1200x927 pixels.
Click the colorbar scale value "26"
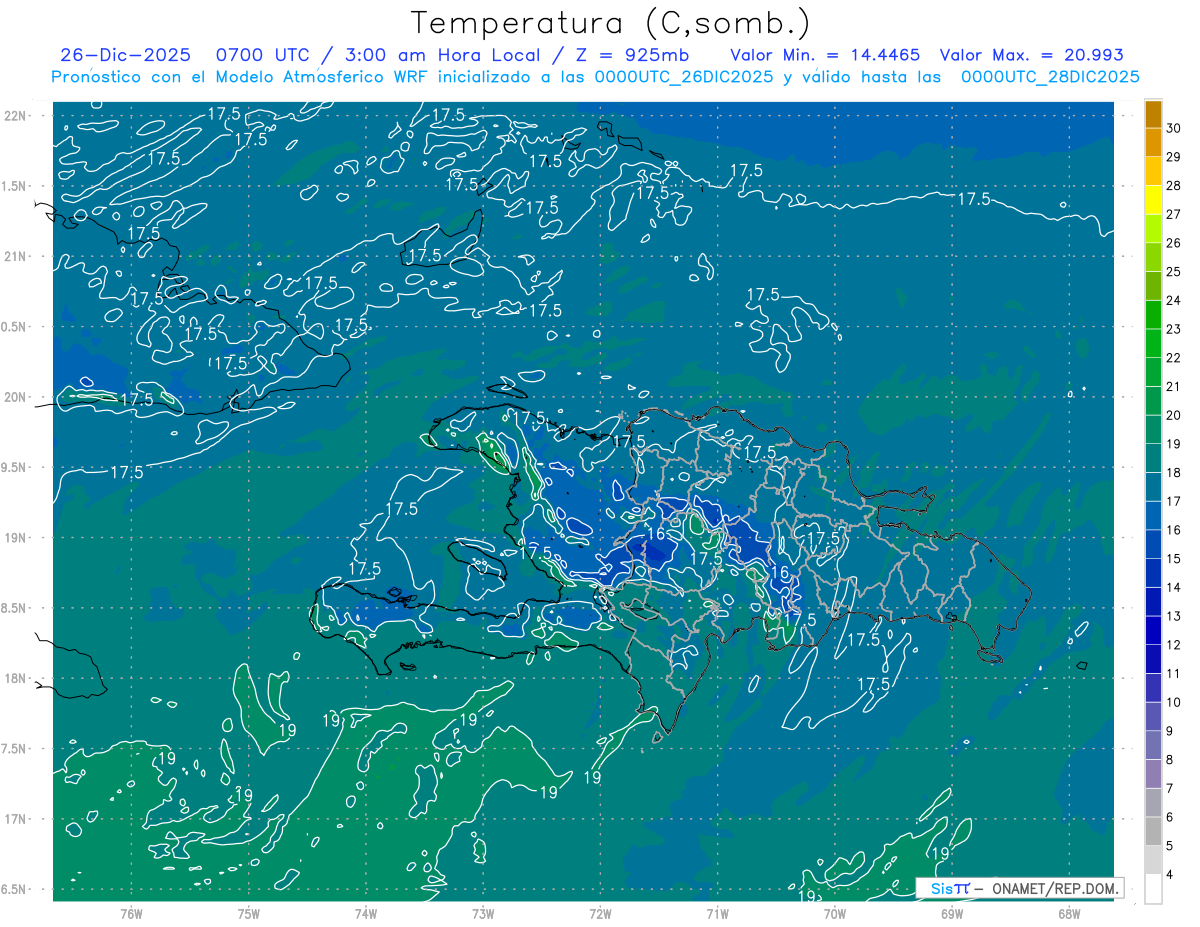click(1174, 243)
